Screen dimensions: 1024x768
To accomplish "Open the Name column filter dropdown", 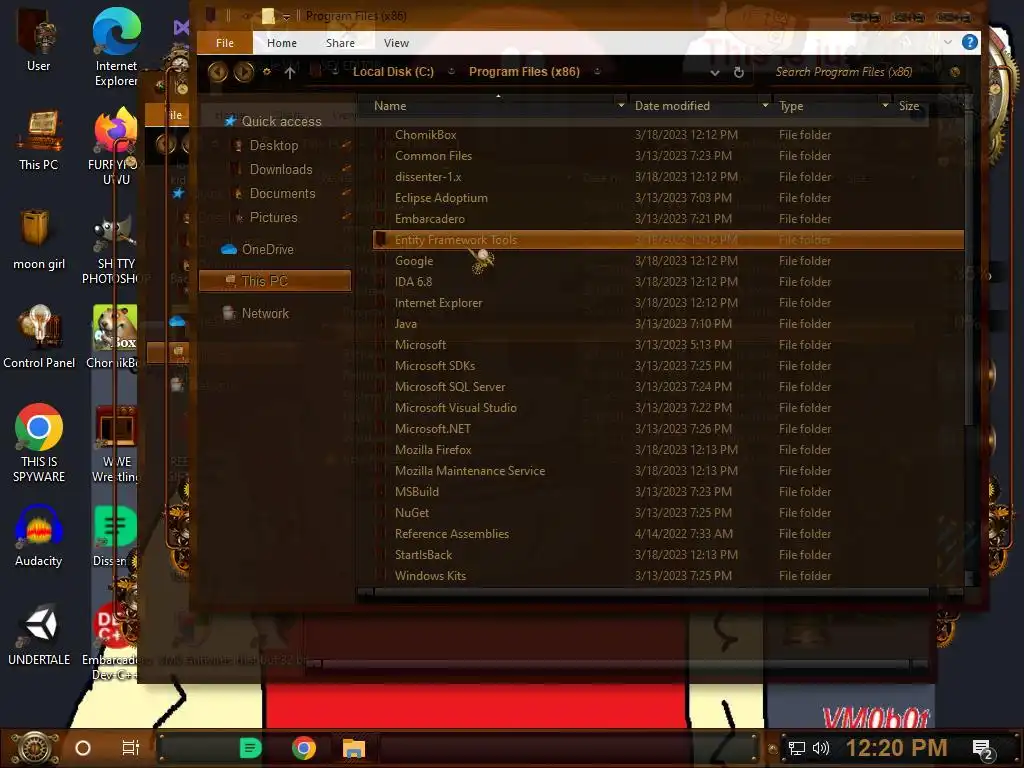I will (620, 105).
